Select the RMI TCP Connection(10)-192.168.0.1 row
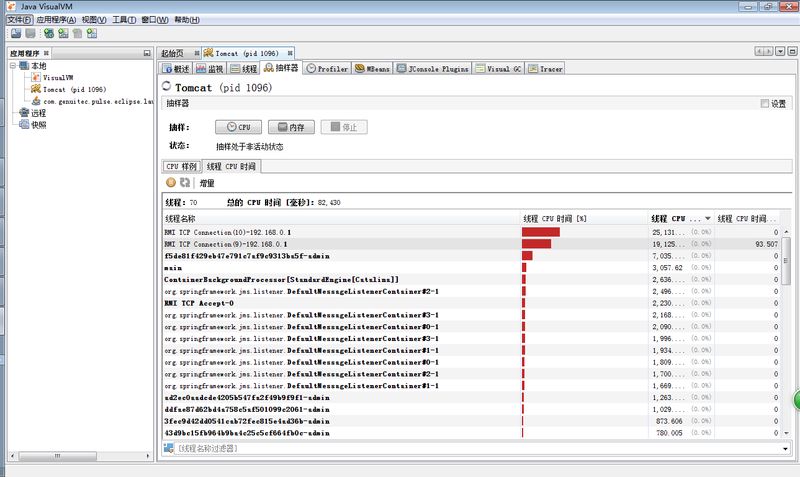The image size is (800, 477). [472, 232]
